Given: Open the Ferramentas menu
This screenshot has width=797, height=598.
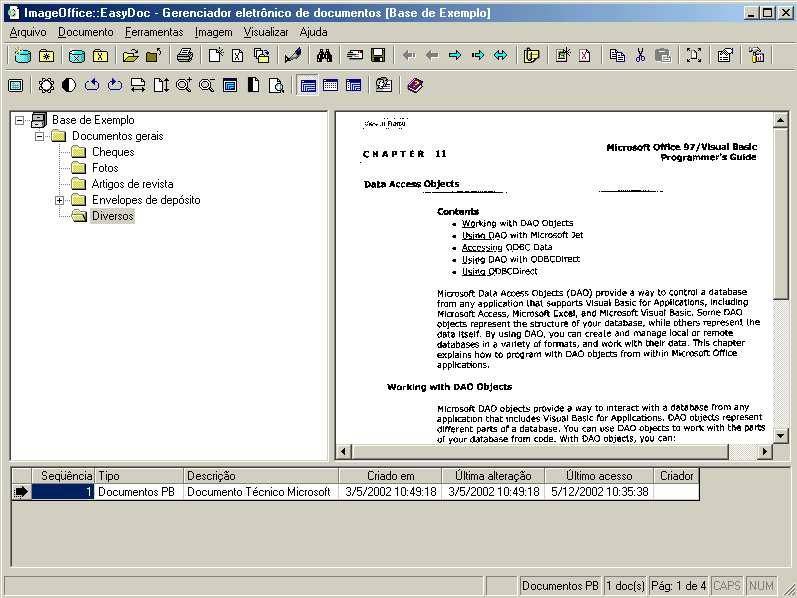Looking at the screenshot, I should (154, 32).
